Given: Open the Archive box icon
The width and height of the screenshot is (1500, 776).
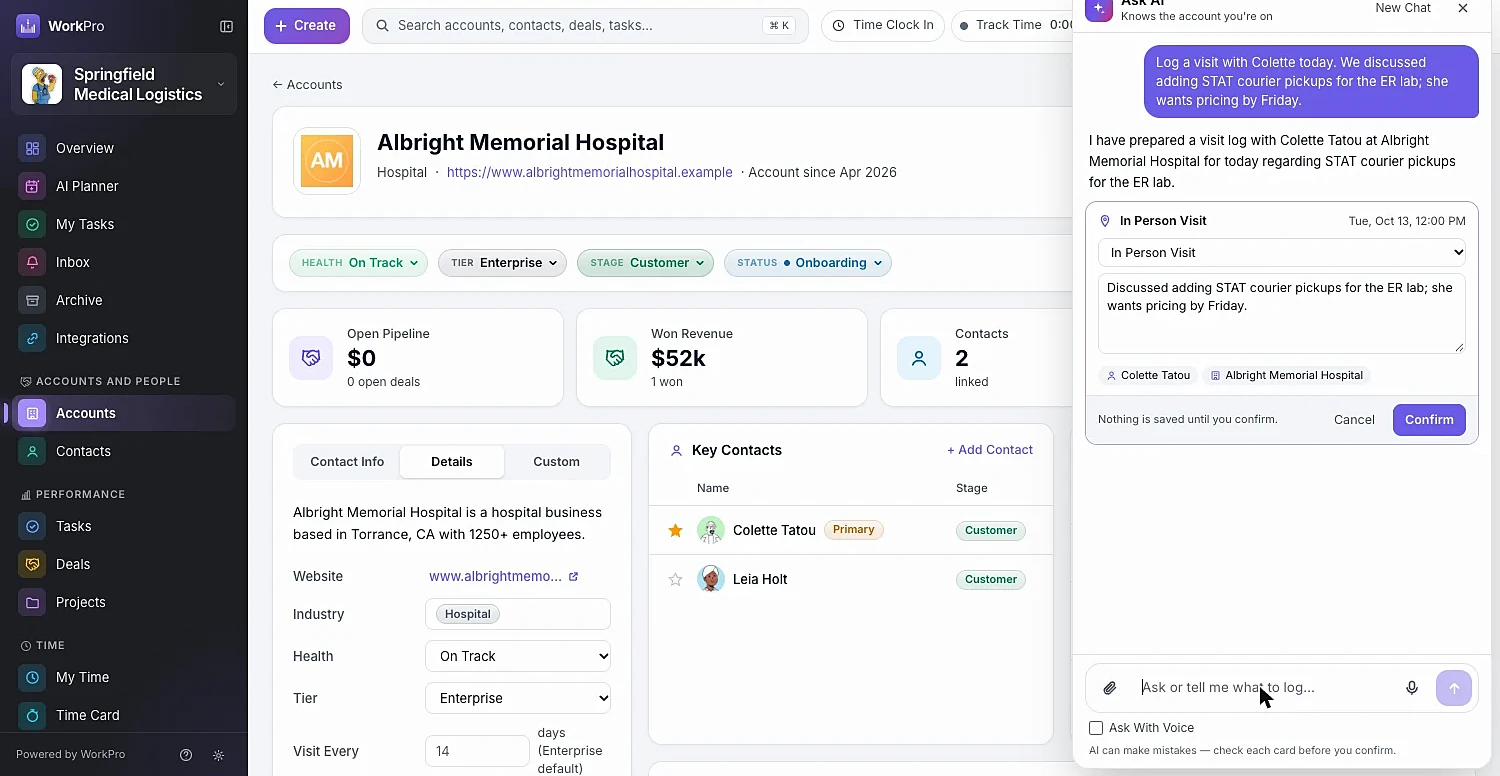Looking at the screenshot, I should (x=32, y=300).
